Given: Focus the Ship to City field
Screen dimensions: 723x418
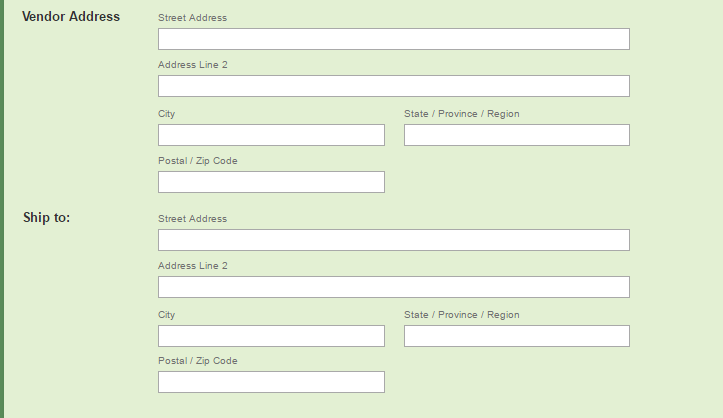Looking at the screenshot, I should pyautogui.click(x=271, y=336).
